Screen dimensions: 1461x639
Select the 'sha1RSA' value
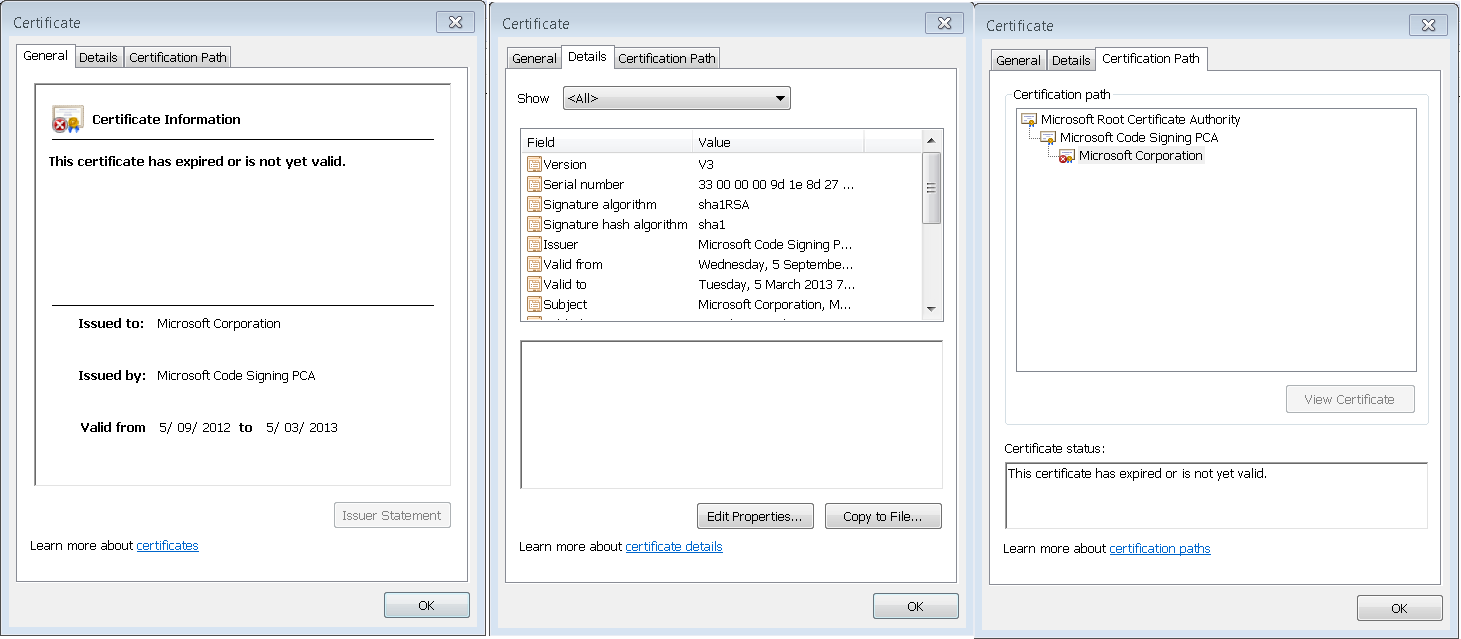[724, 204]
